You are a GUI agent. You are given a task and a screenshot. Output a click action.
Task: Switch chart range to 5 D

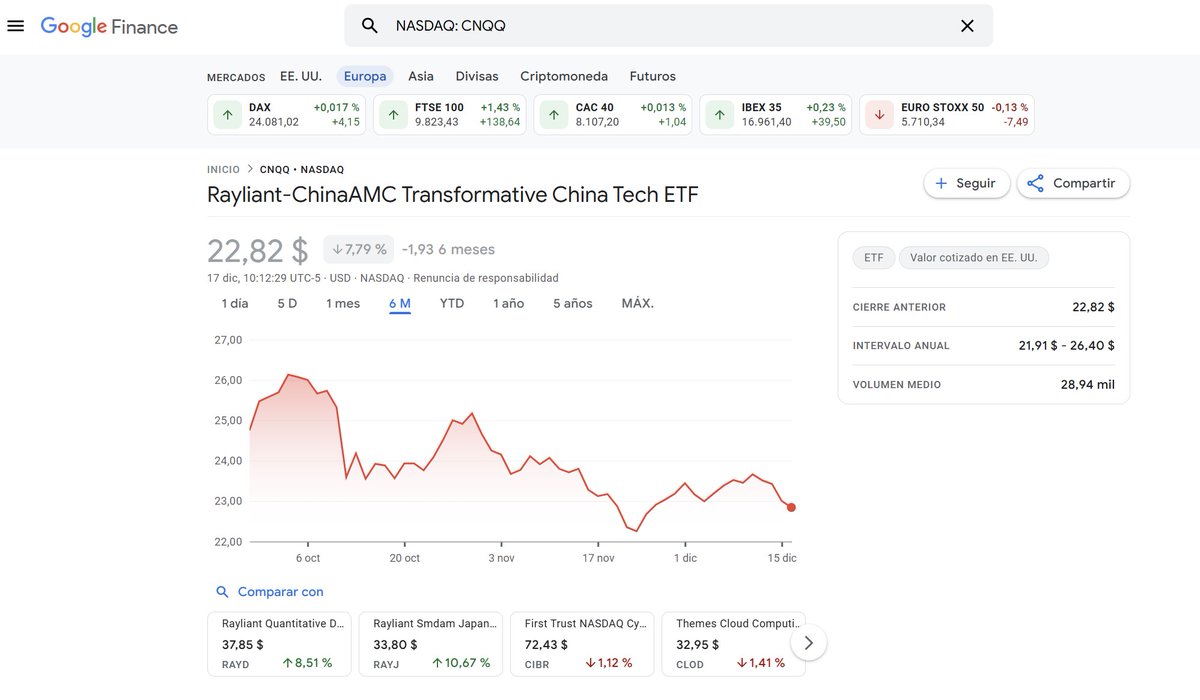click(287, 303)
